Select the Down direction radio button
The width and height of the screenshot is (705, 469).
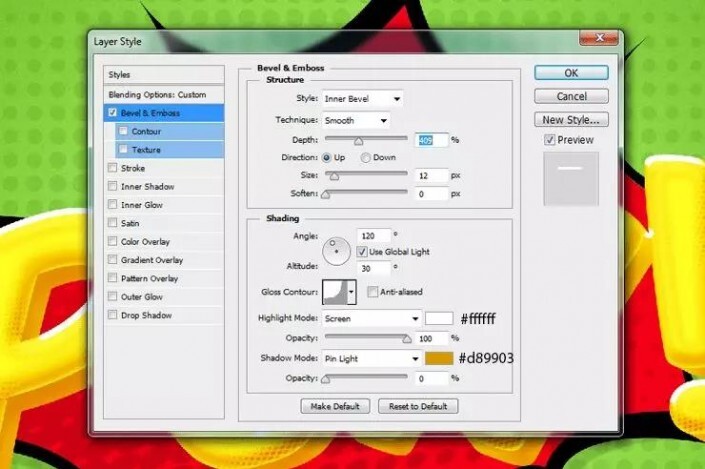tap(366, 158)
